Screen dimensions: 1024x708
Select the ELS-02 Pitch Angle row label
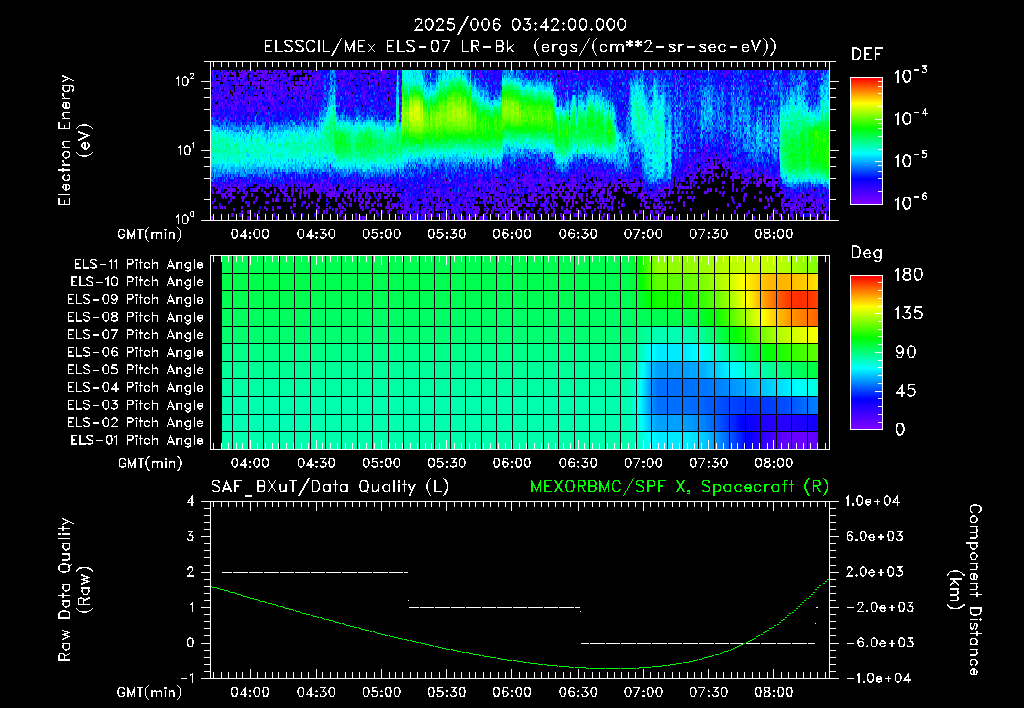pyautogui.click(x=136, y=423)
